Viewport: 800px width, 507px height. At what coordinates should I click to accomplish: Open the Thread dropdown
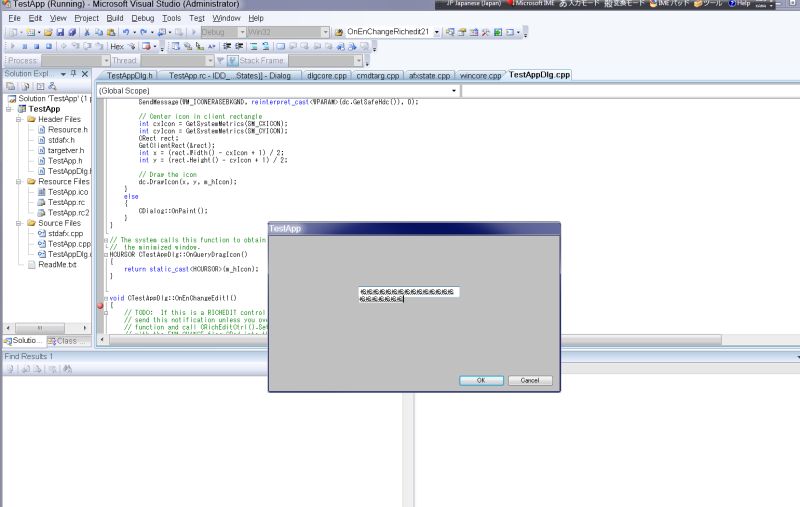(x=210, y=61)
